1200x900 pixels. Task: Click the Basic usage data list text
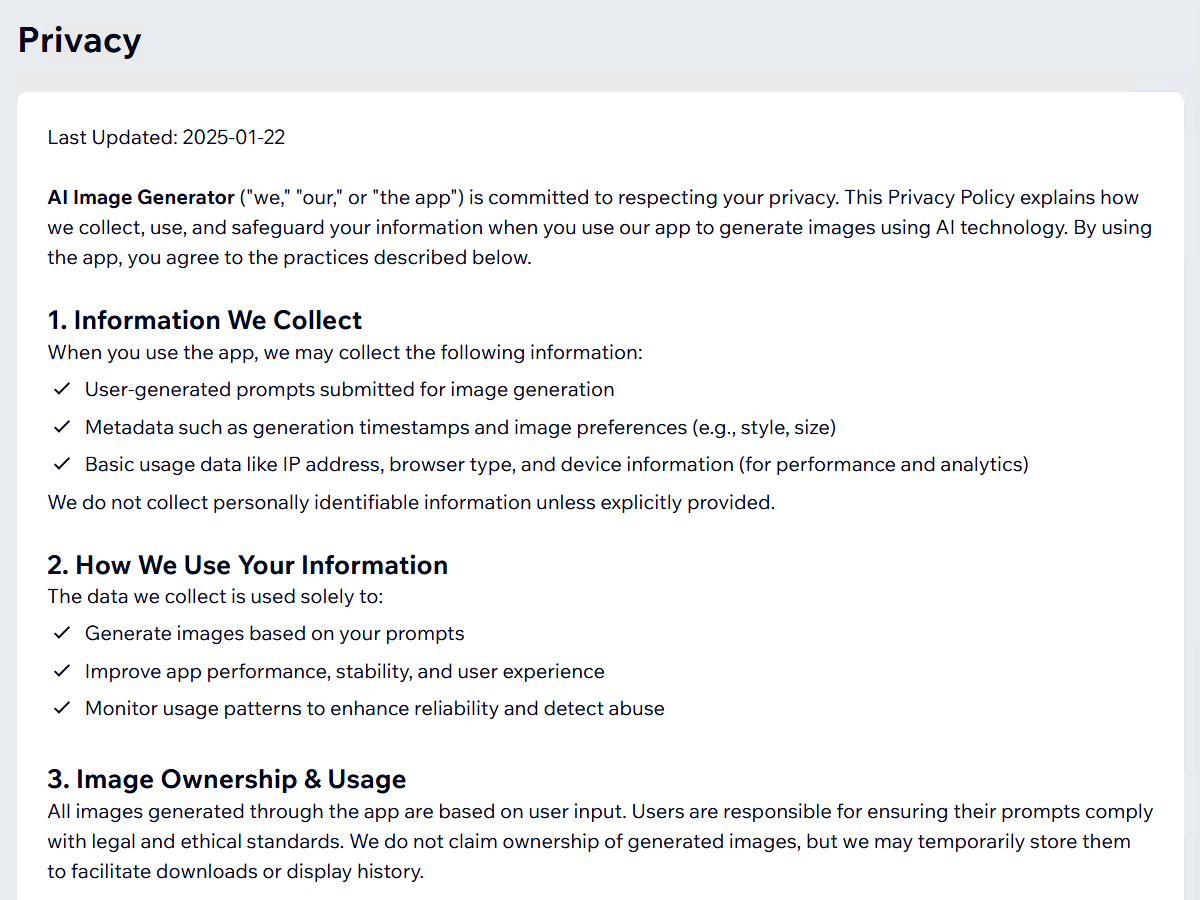pos(556,464)
